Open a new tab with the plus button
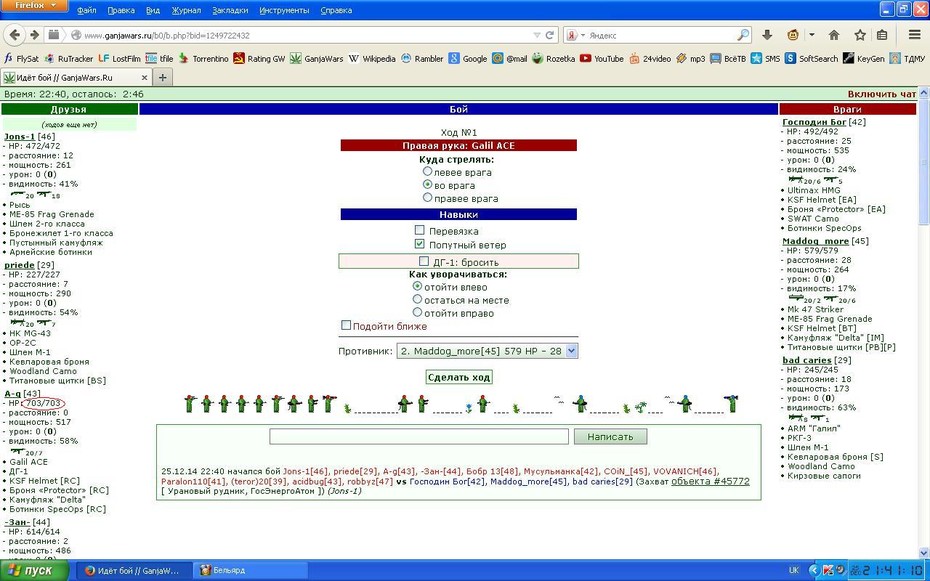Image resolution: width=930 pixels, height=581 pixels. [163, 78]
